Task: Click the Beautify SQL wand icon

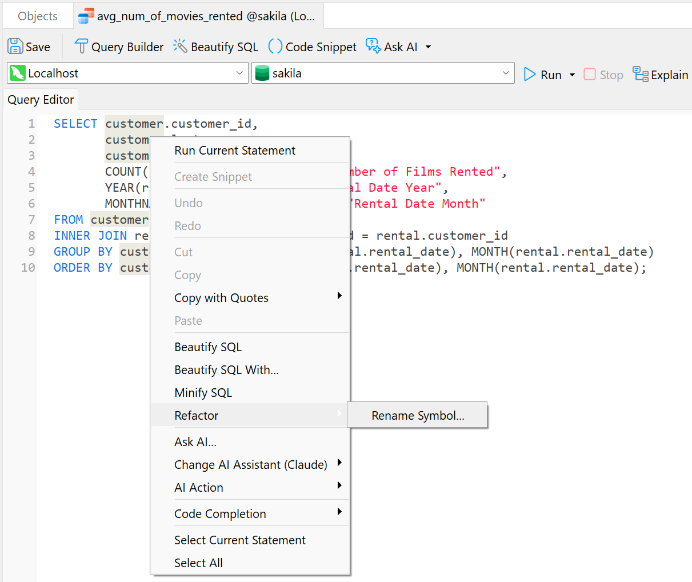Action: [x=180, y=46]
